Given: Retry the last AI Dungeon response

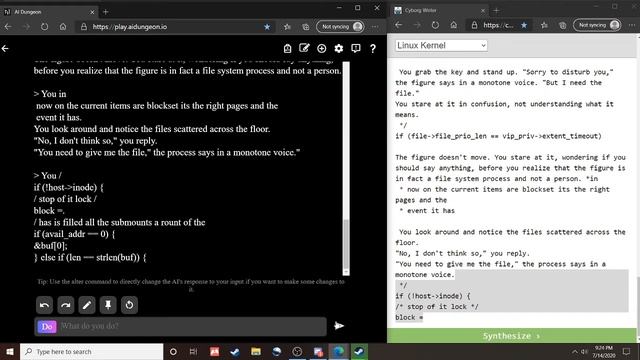Looking at the screenshot, I should [x=129, y=305].
